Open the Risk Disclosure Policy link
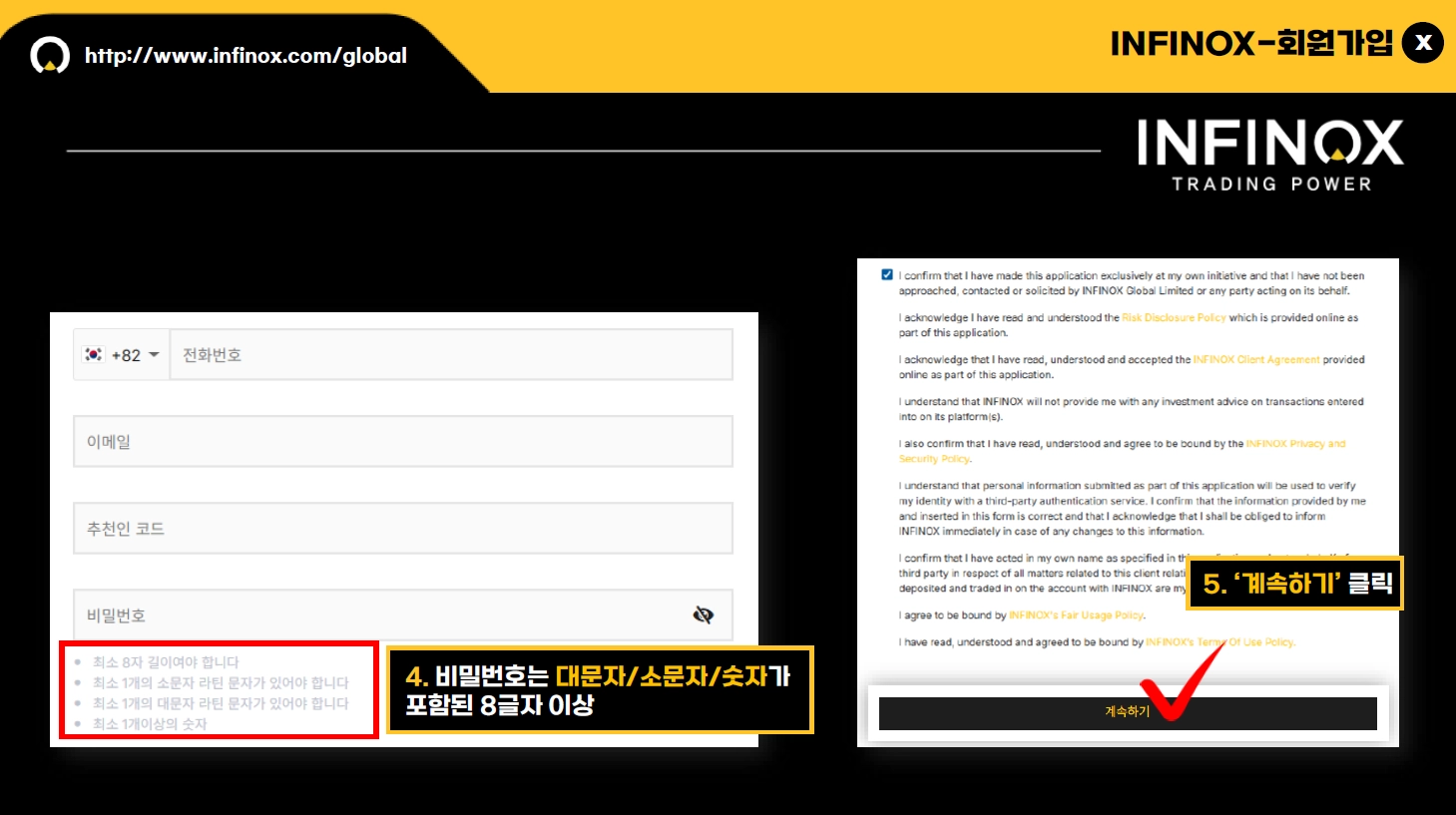The image size is (1456, 815). pyautogui.click(x=1174, y=317)
